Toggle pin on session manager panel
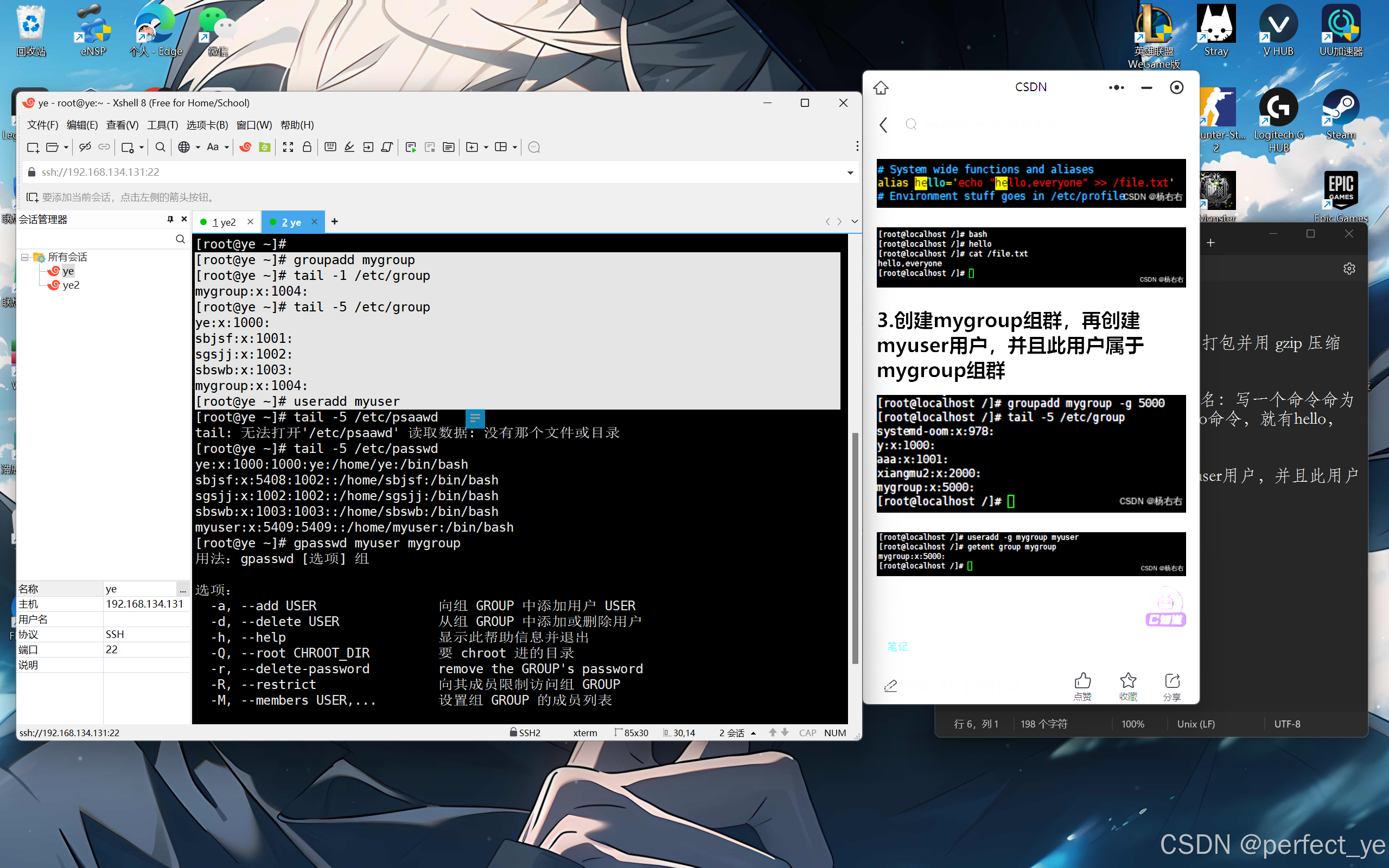 (170, 219)
